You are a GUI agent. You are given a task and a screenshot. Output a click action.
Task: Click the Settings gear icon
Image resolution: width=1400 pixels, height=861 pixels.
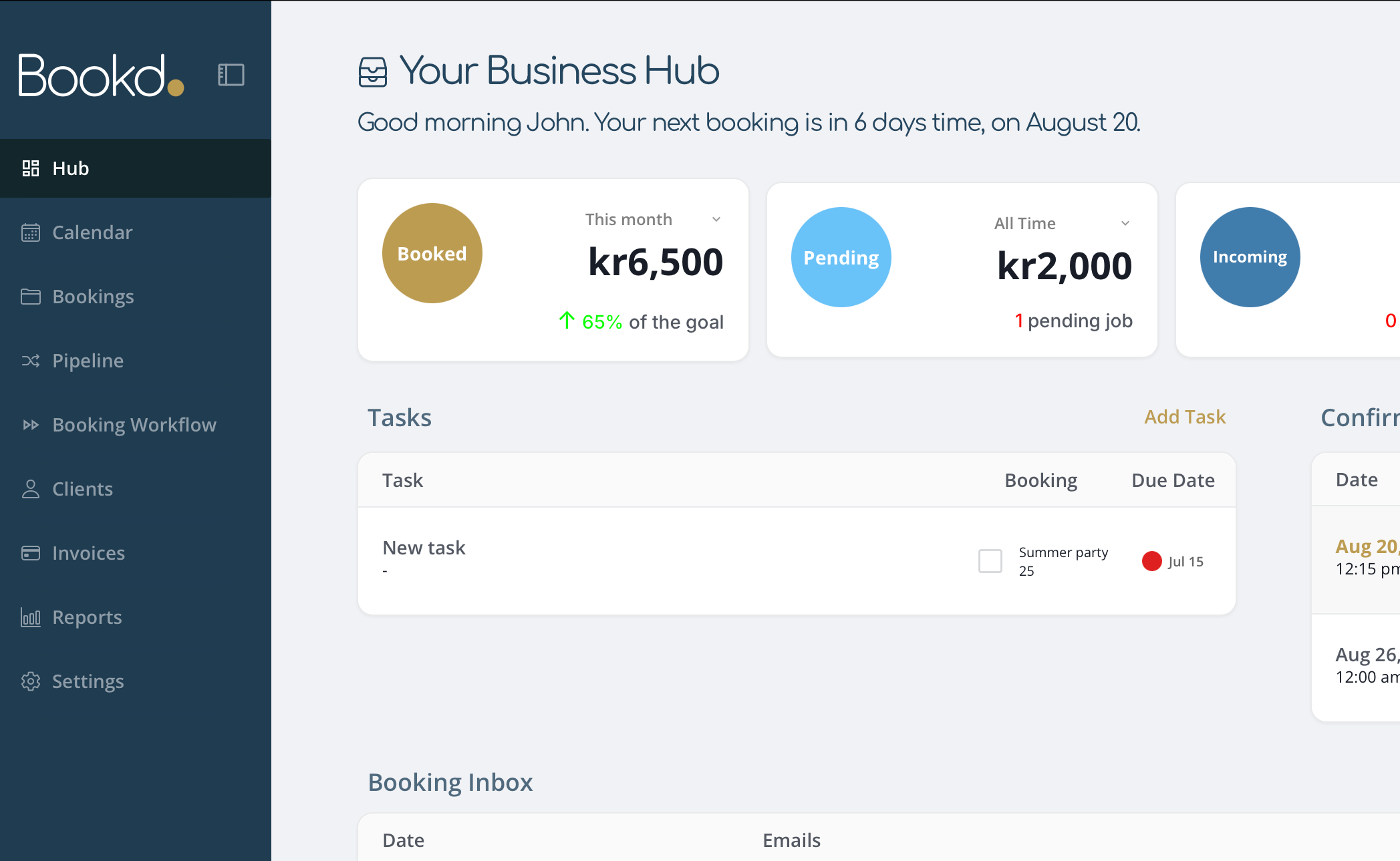(x=31, y=681)
